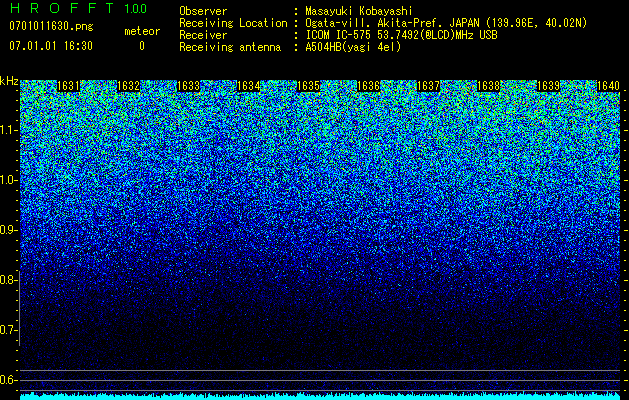Click the 1638 time marker

tap(489, 86)
